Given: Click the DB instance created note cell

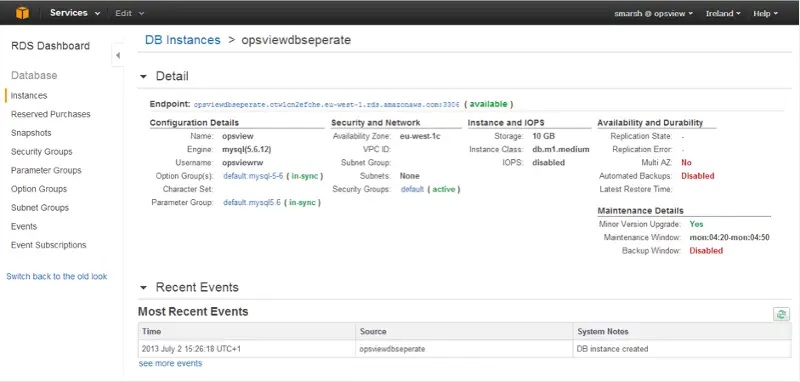Looking at the screenshot, I should coord(682,349).
